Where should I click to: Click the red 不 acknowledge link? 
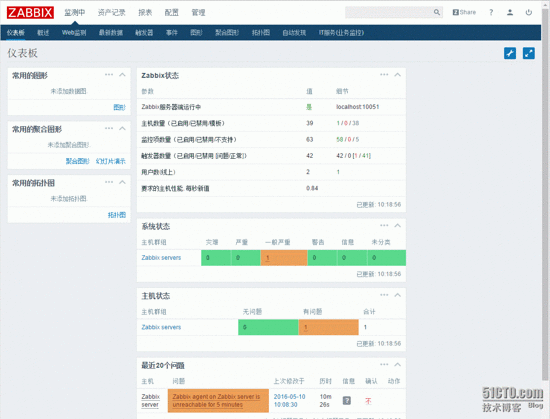point(368,401)
